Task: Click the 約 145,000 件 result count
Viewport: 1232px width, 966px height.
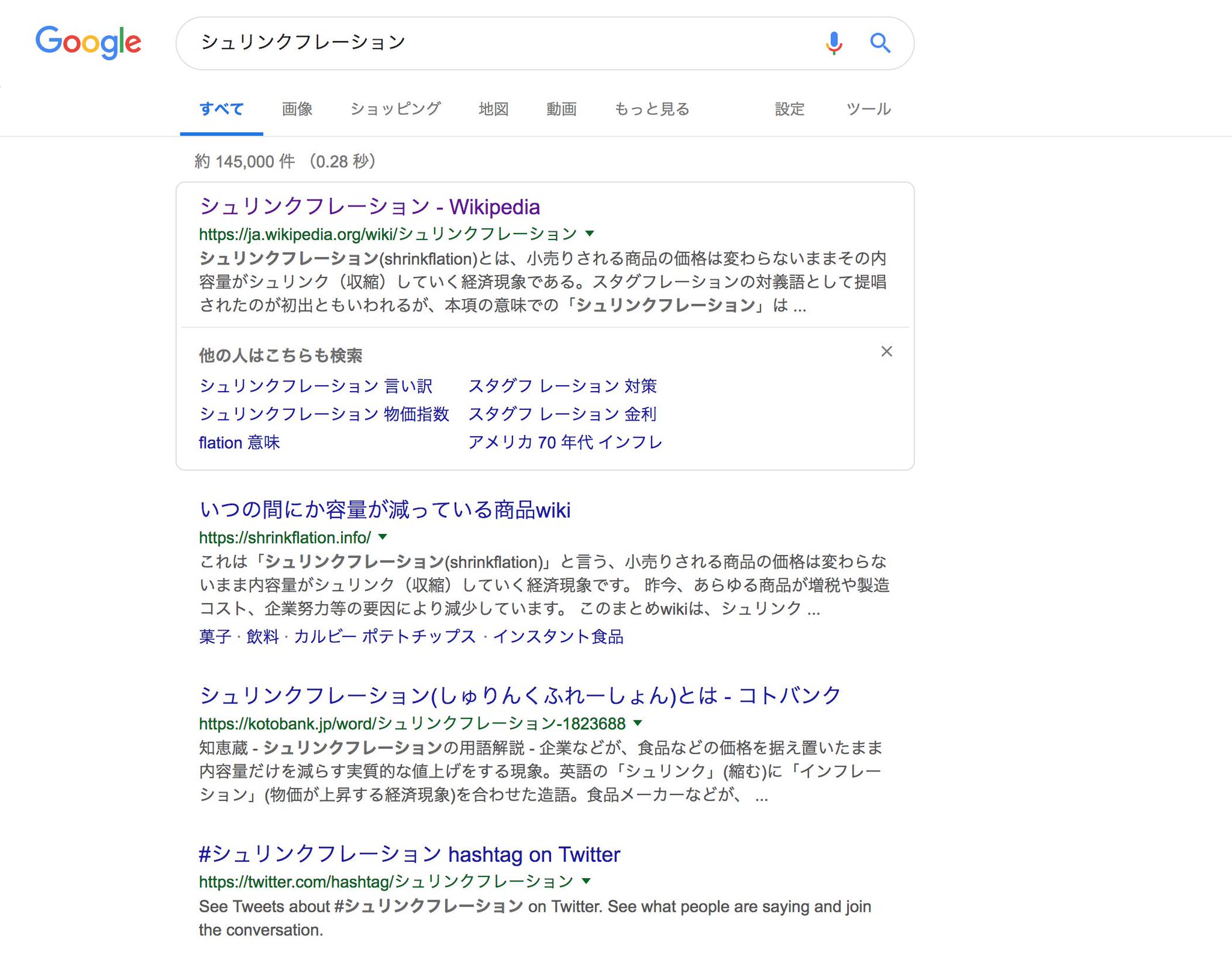Action: click(245, 161)
